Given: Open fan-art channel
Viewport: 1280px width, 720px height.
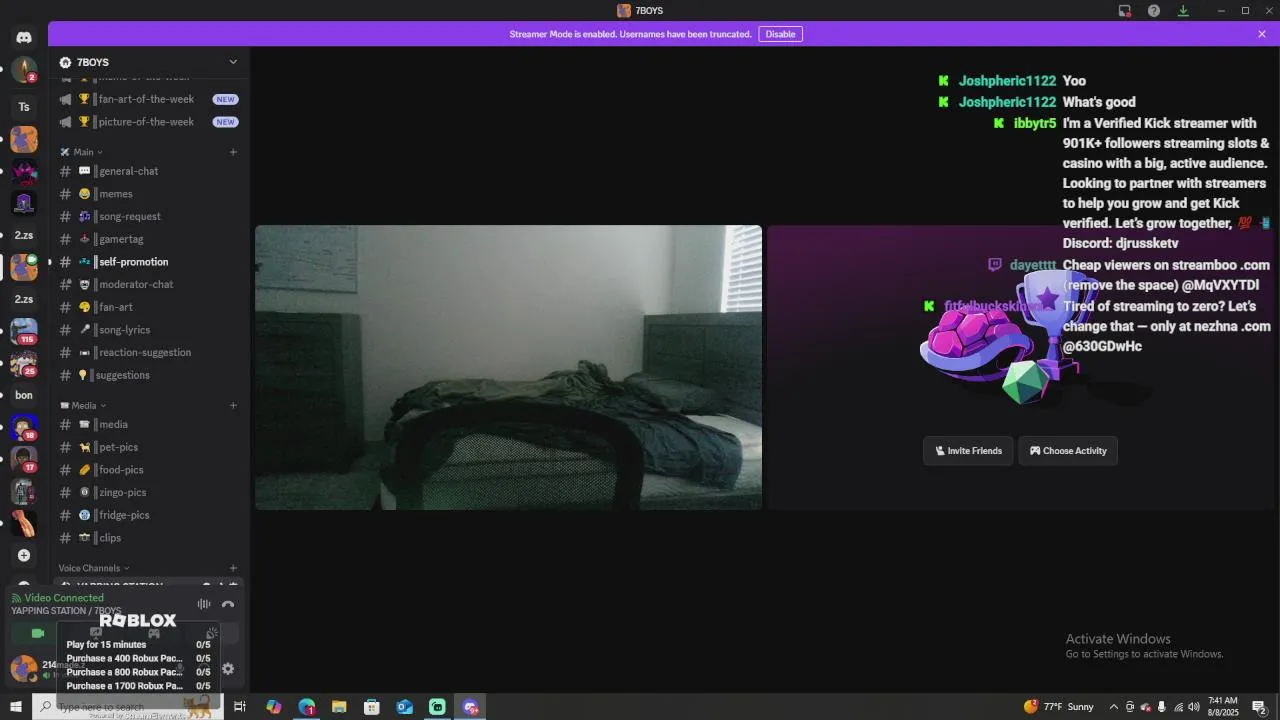Looking at the screenshot, I should 148,307.
